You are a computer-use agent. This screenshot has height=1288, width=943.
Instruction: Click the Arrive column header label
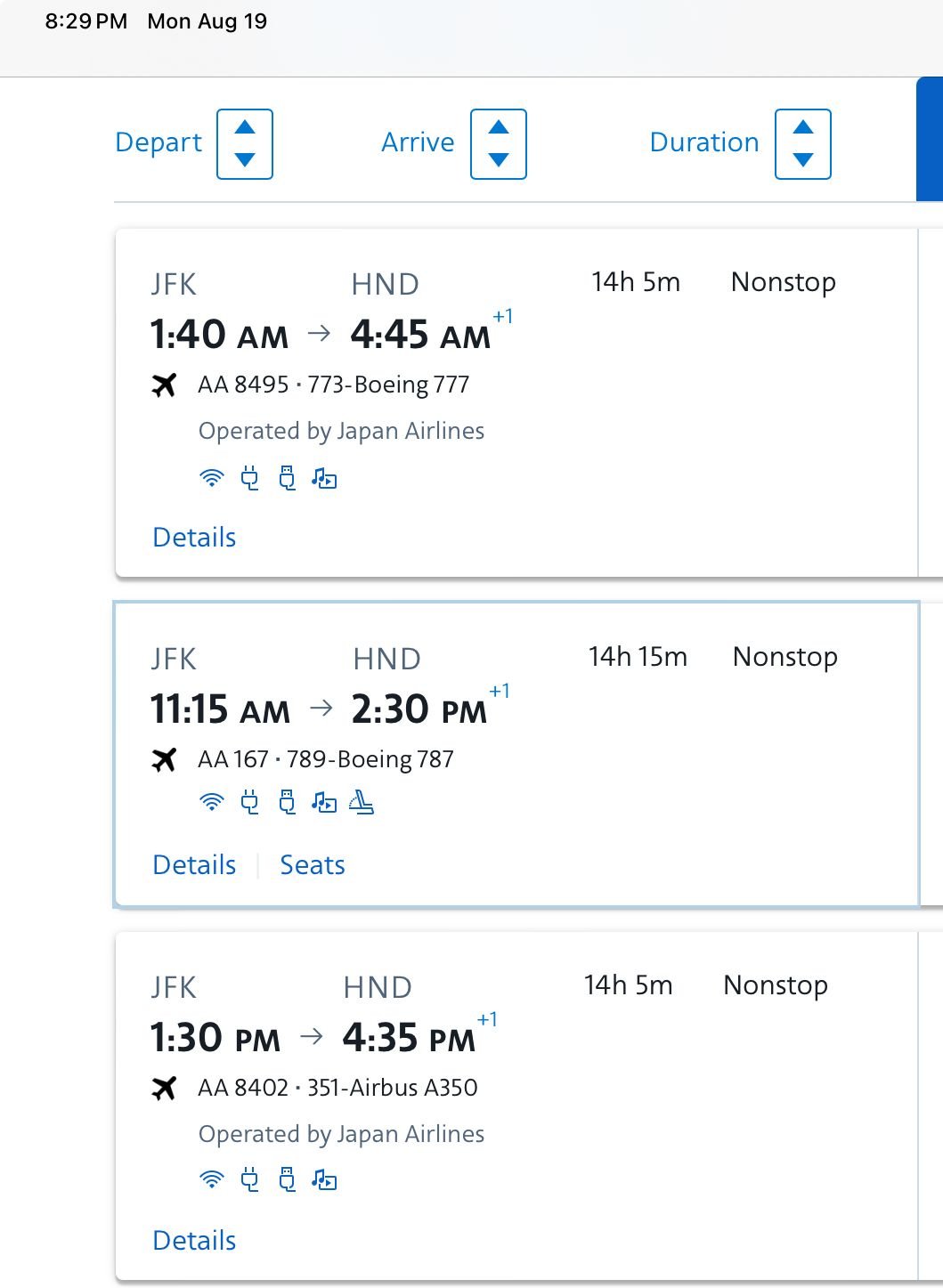tap(418, 142)
